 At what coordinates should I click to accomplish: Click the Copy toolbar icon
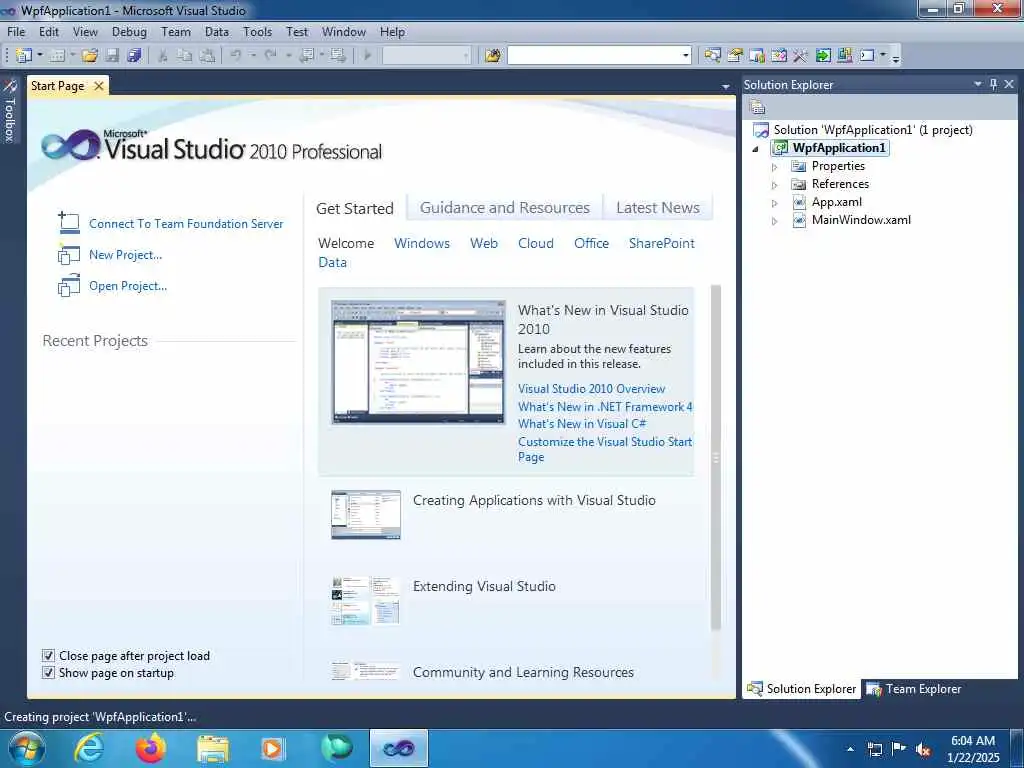click(185, 56)
